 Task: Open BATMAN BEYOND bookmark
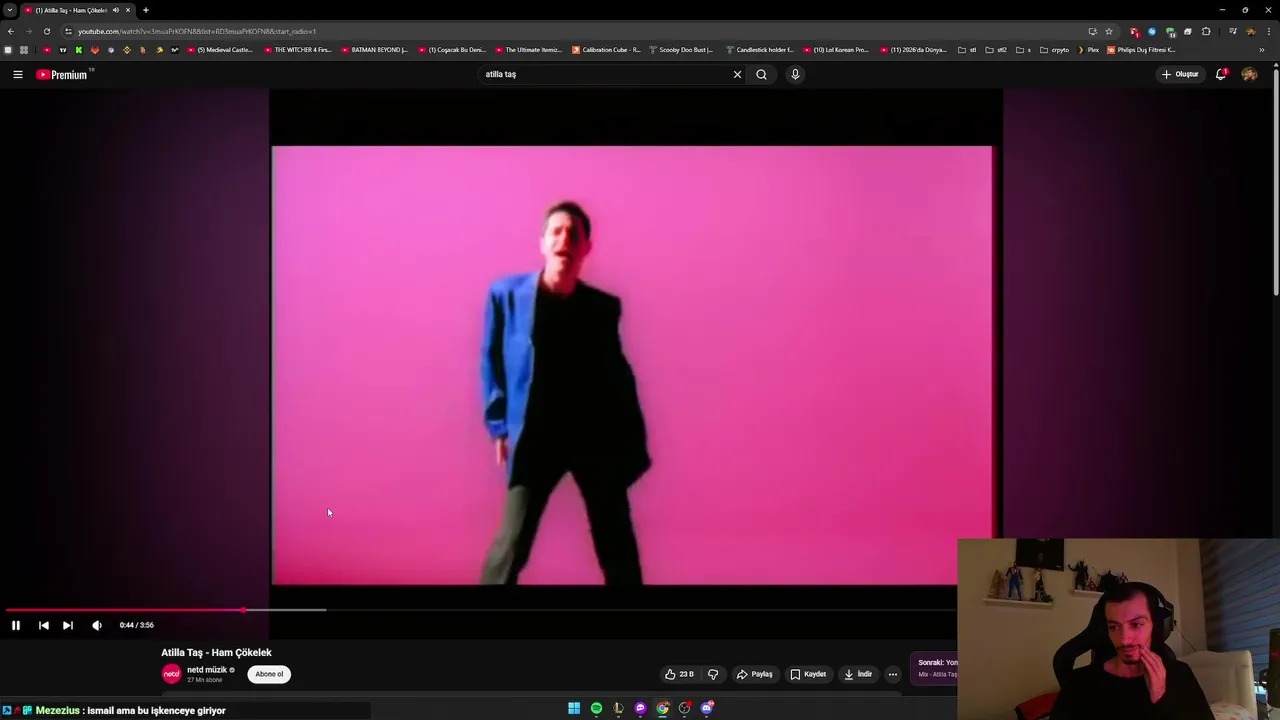[374, 50]
